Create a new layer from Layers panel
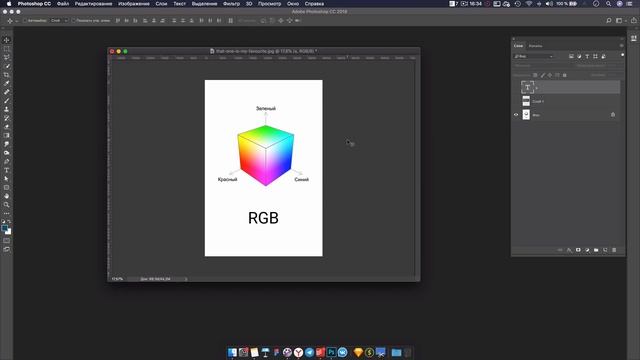The image size is (640, 360). 605,250
